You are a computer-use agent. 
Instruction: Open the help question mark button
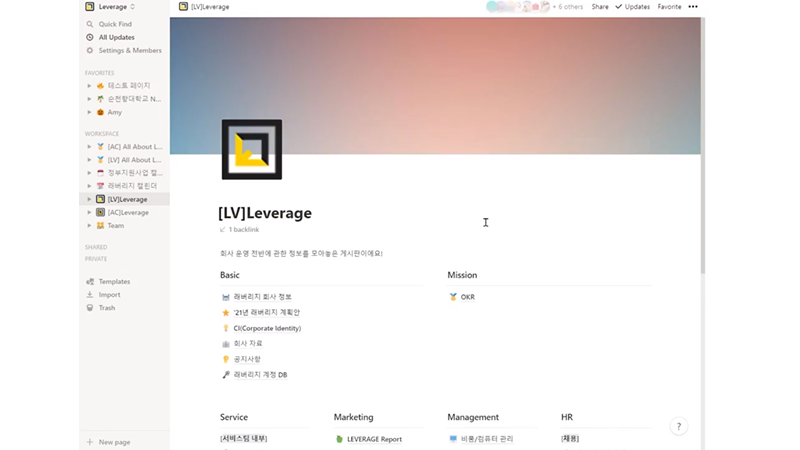[679, 427]
